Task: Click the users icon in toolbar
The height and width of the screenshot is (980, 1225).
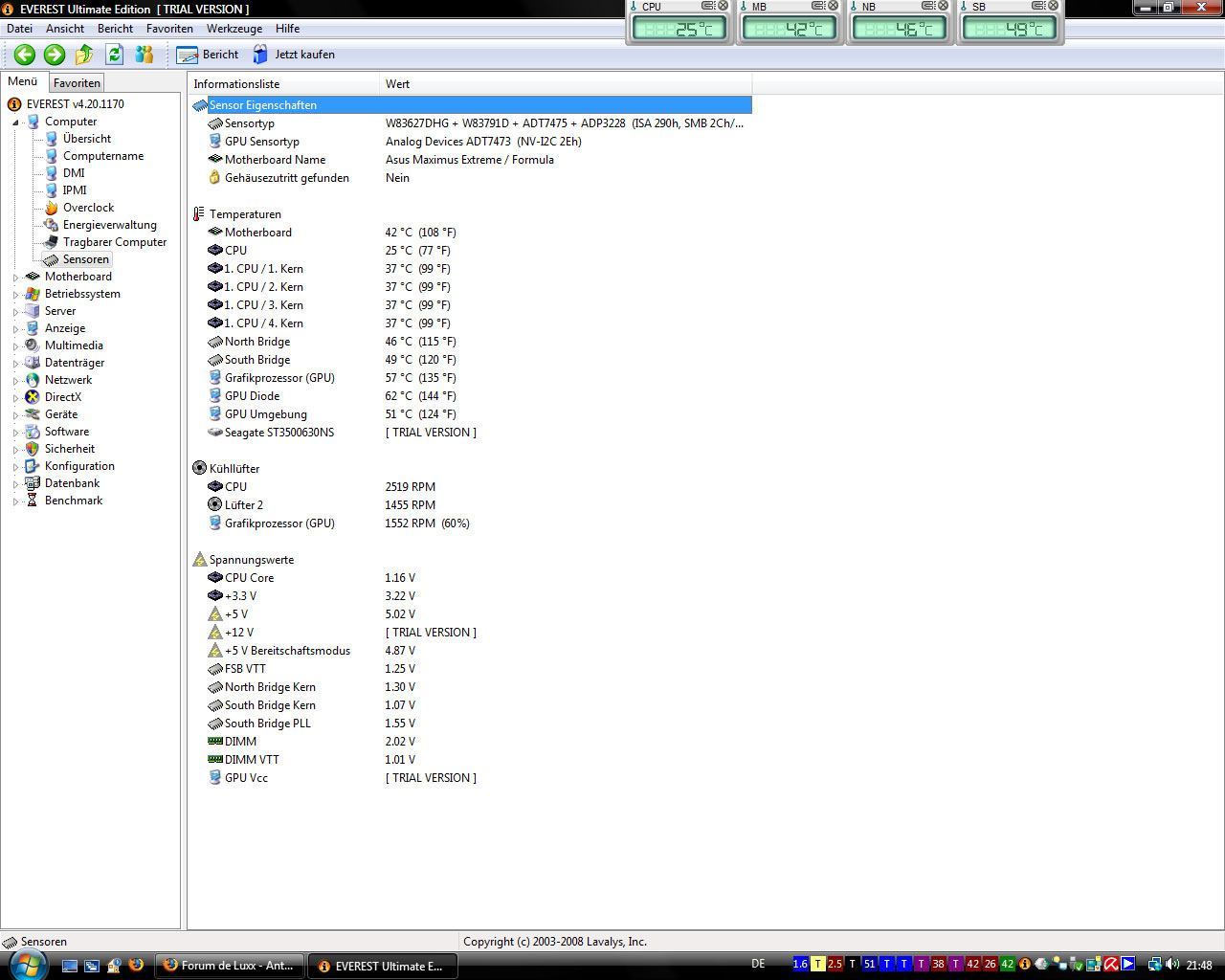Action: coord(145,55)
